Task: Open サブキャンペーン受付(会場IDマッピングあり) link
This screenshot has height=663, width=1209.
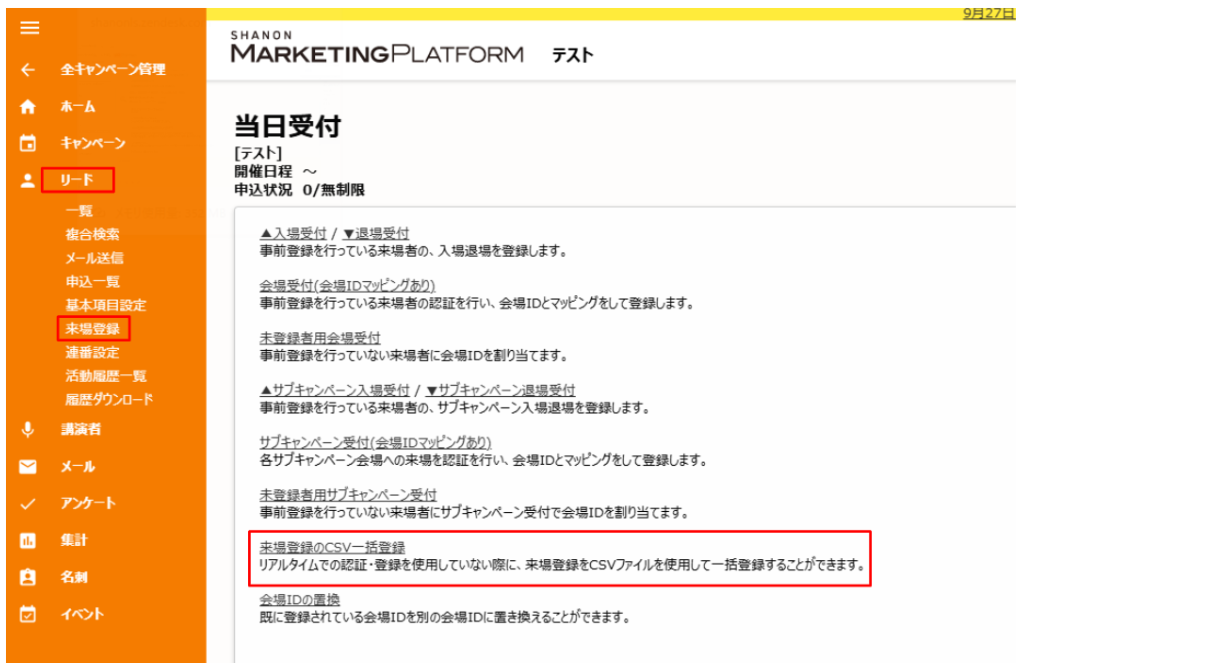Action: point(375,443)
